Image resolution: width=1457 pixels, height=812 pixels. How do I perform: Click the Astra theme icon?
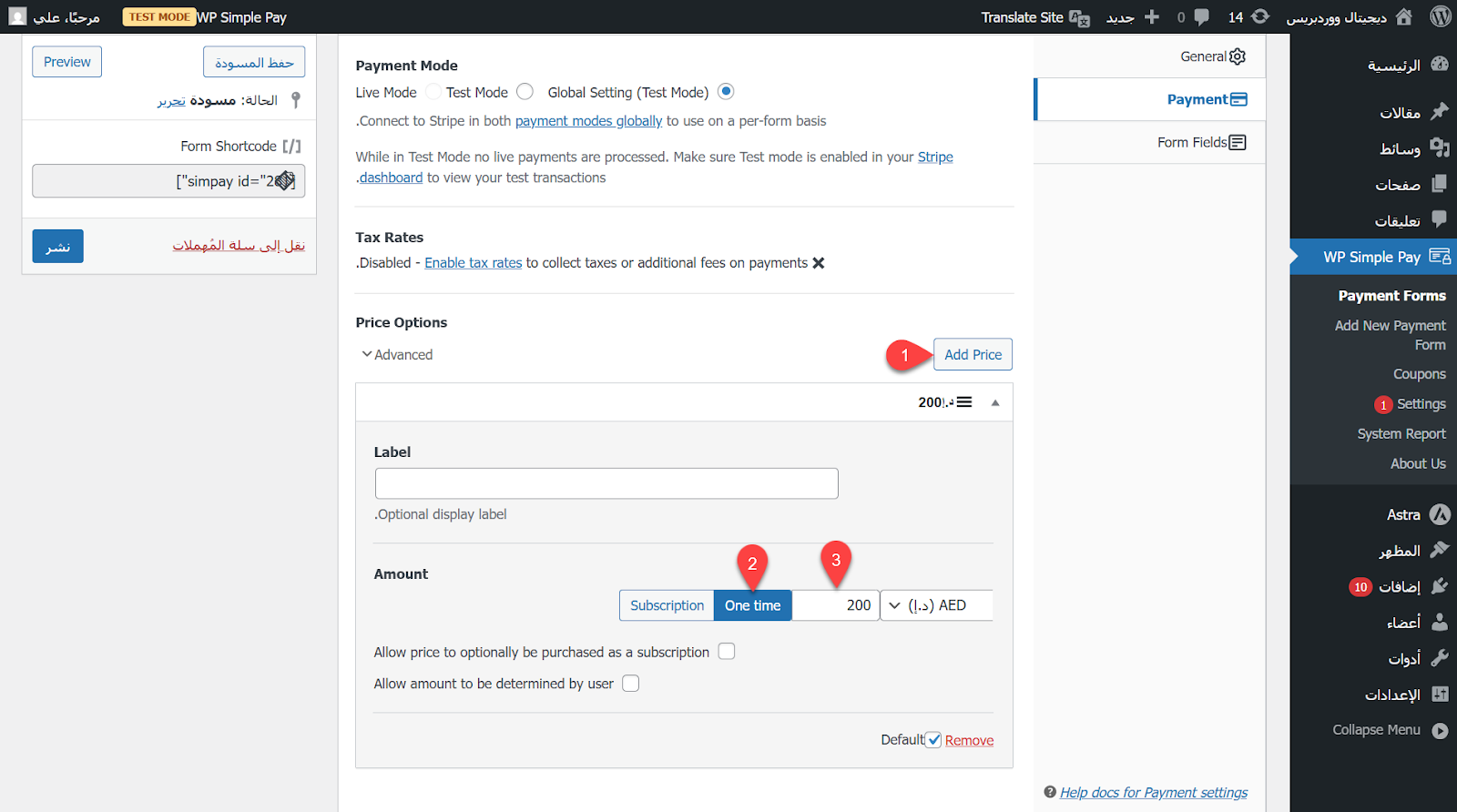click(1440, 514)
